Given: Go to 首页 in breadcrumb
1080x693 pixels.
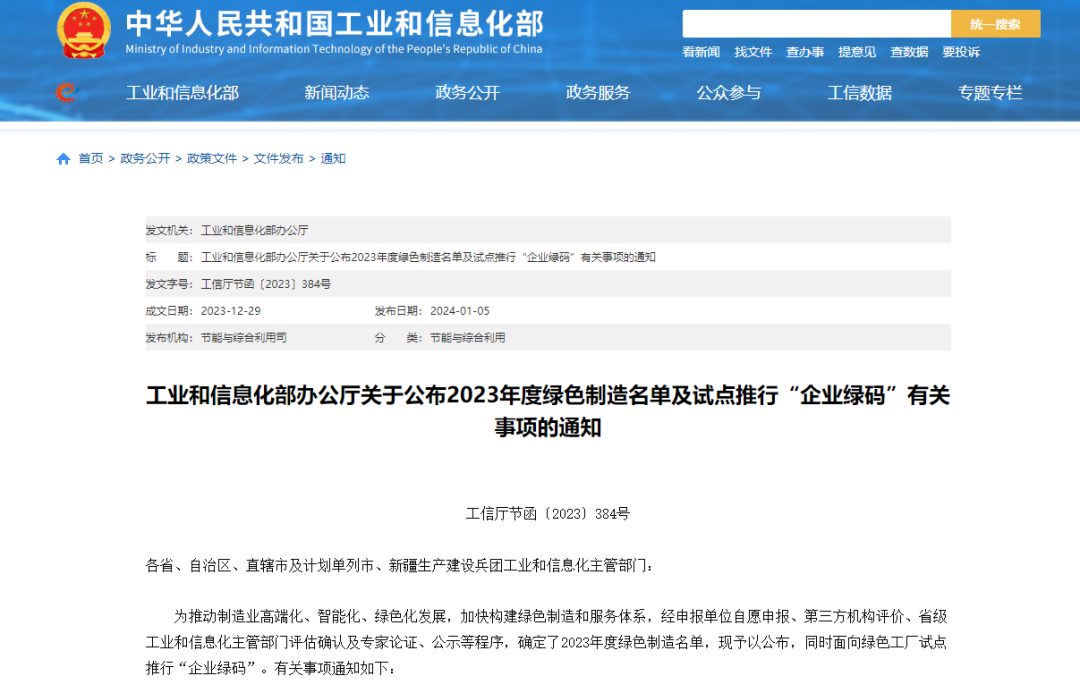Looking at the screenshot, I should (91, 158).
